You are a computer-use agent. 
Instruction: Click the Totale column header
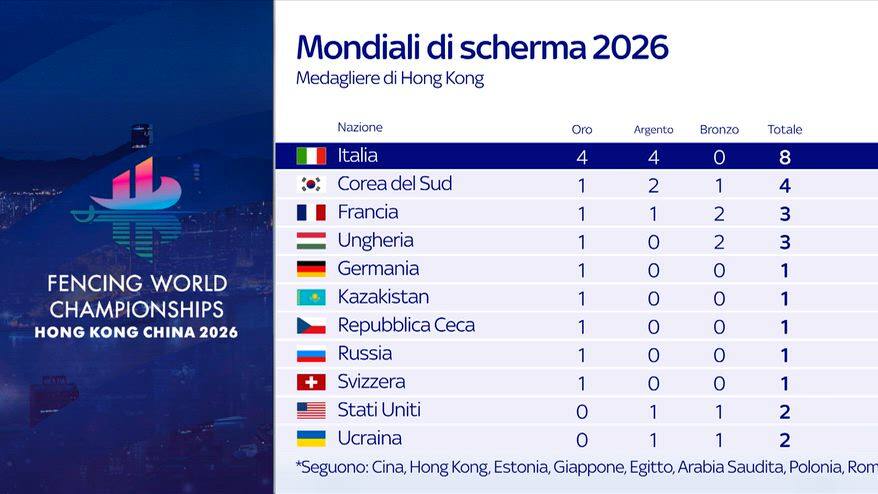click(x=784, y=129)
